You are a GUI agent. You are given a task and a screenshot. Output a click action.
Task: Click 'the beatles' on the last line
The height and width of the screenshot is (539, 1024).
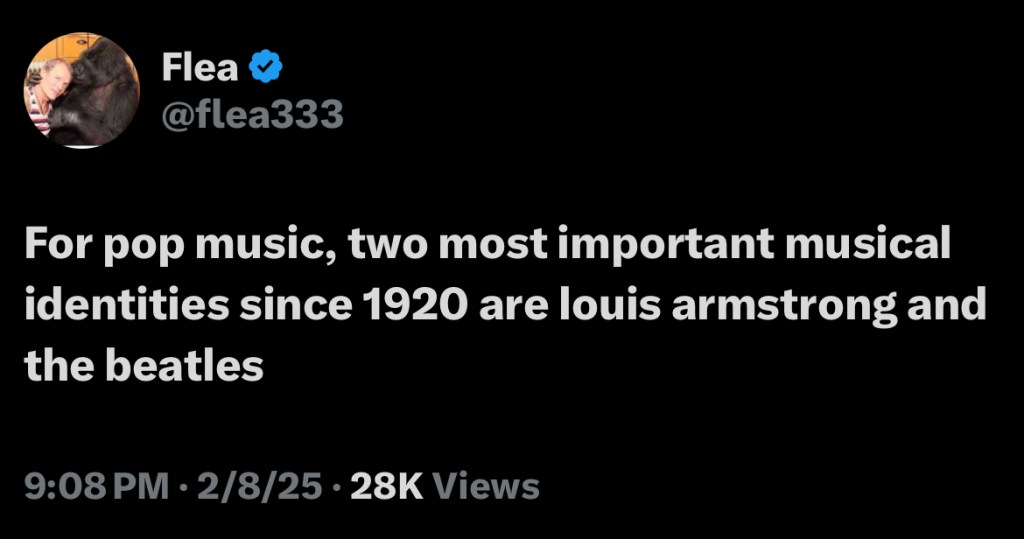coord(146,367)
